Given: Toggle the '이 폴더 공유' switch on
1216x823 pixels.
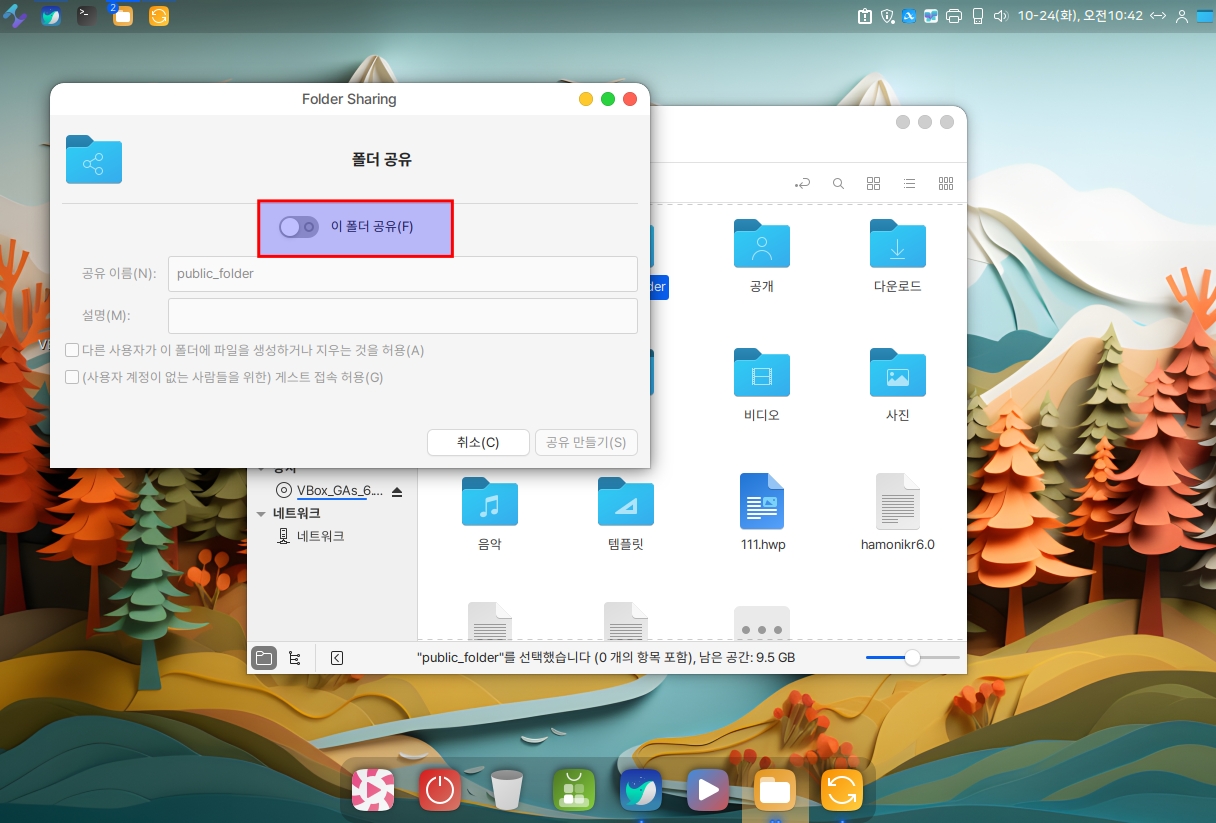Looking at the screenshot, I should 299,227.
